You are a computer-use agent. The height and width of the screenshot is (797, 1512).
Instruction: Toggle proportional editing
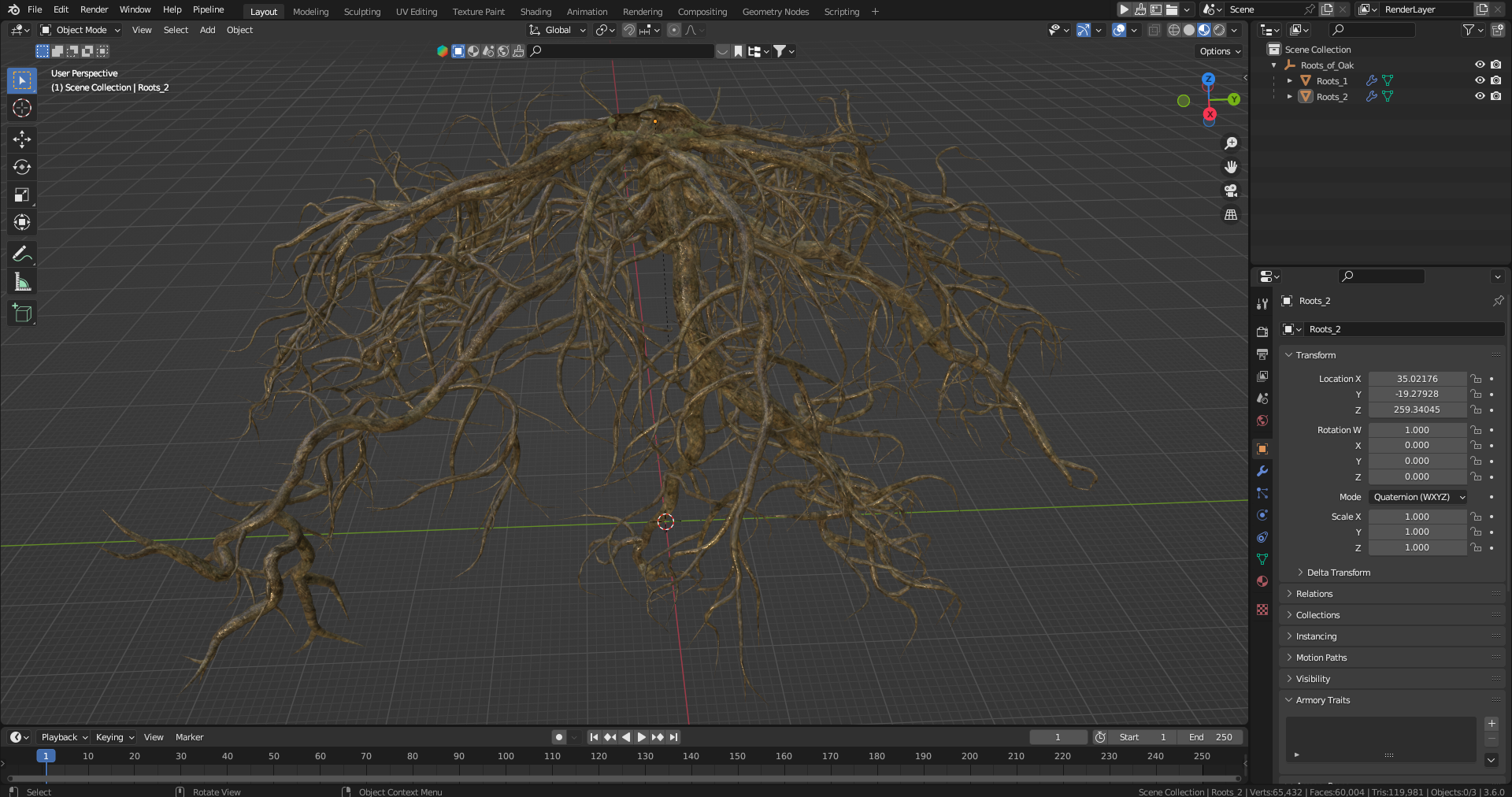673,30
